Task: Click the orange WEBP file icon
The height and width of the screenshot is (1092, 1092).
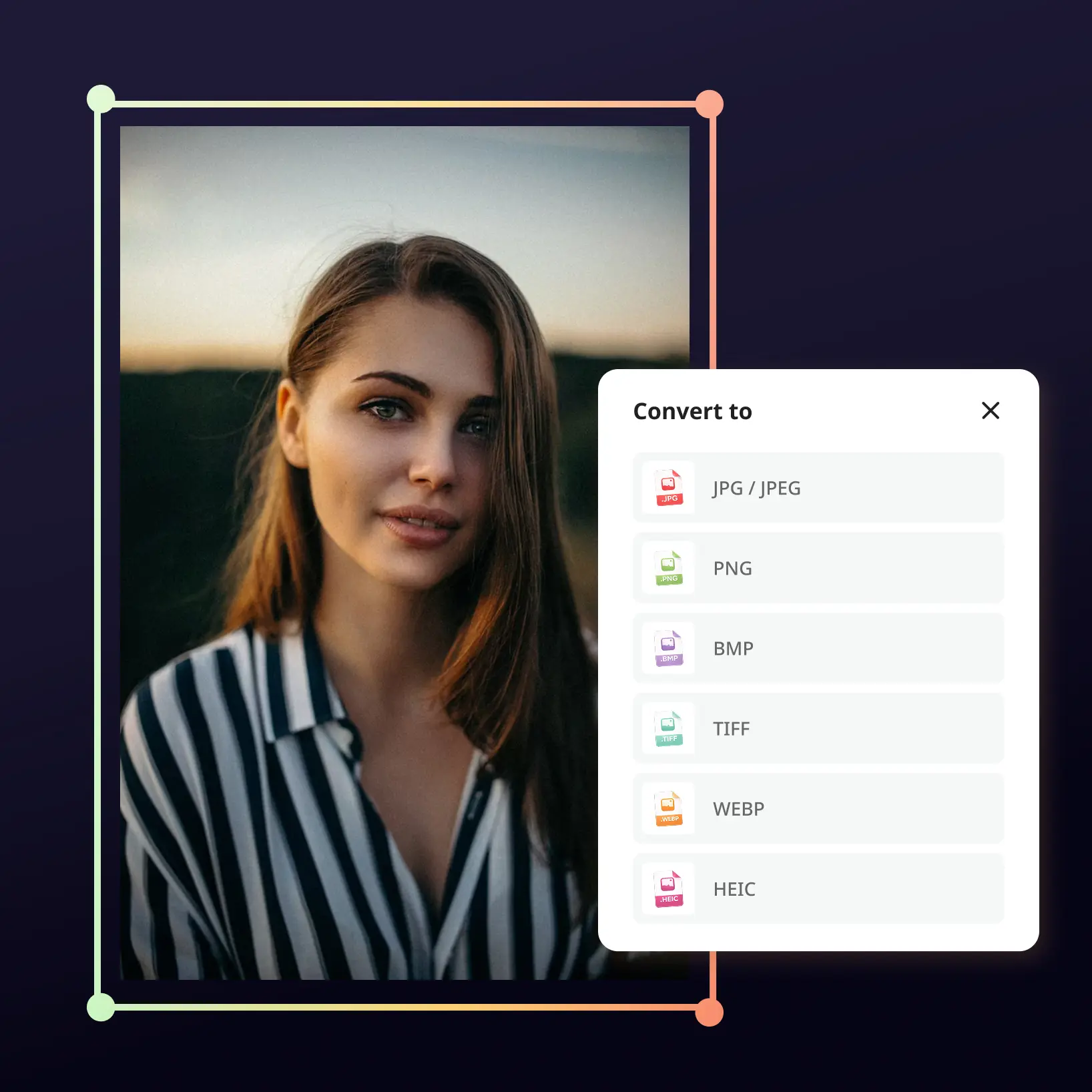Action: (669, 808)
